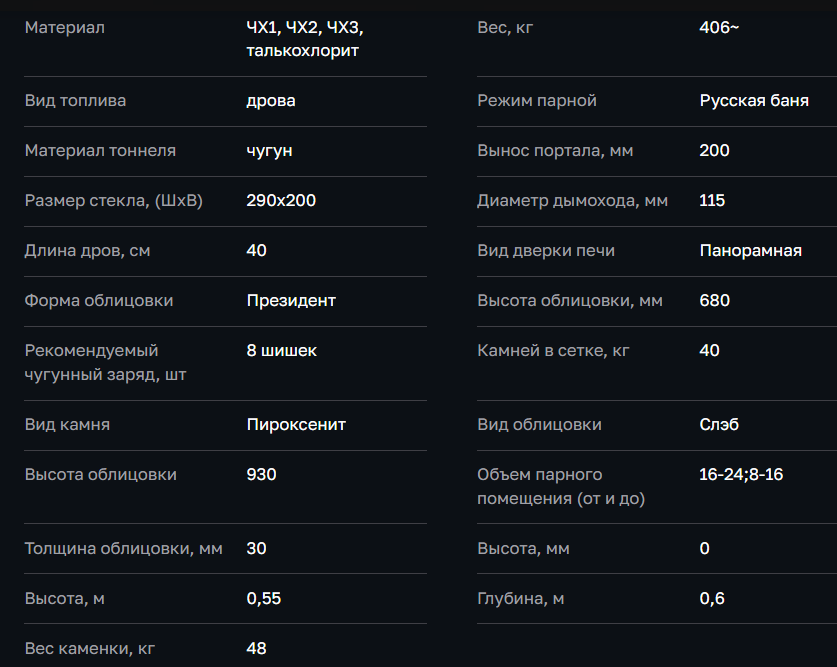
Task: Select the 'Президент' cladding shape value
Action: 291,301
